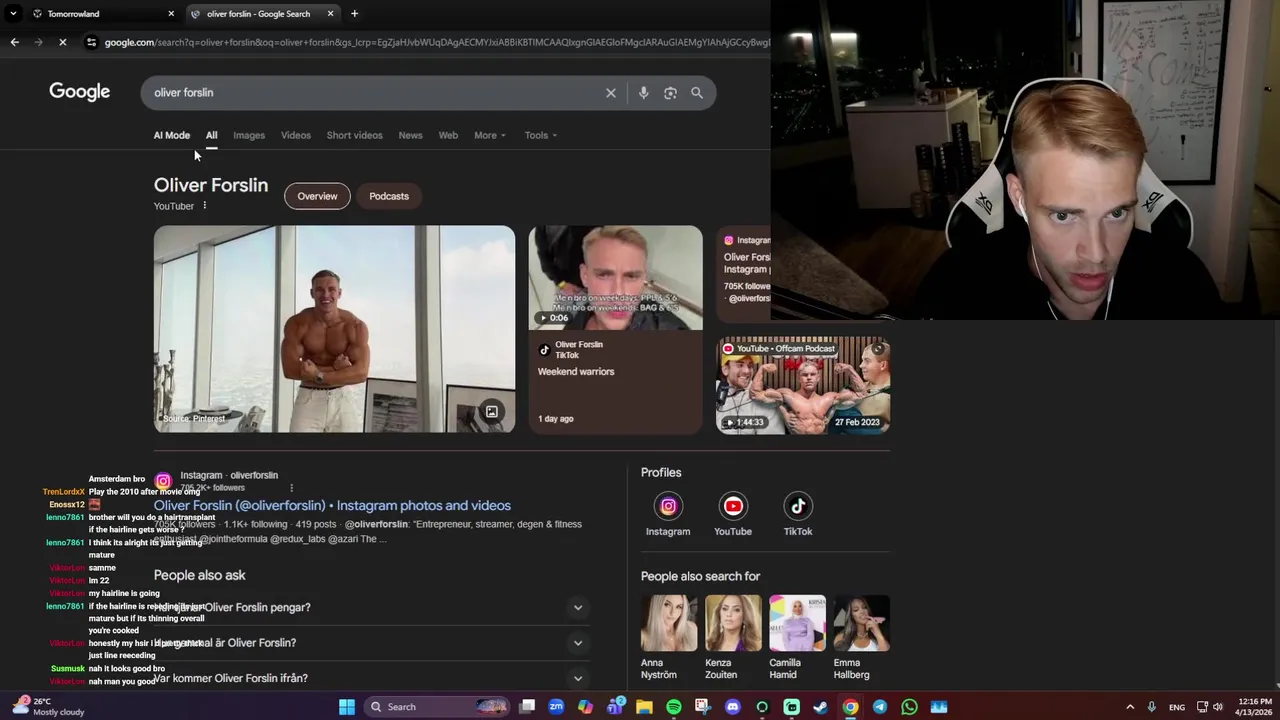Open the Tools dropdown
The width and height of the screenshot is (1280, 720).
(541, 135)
